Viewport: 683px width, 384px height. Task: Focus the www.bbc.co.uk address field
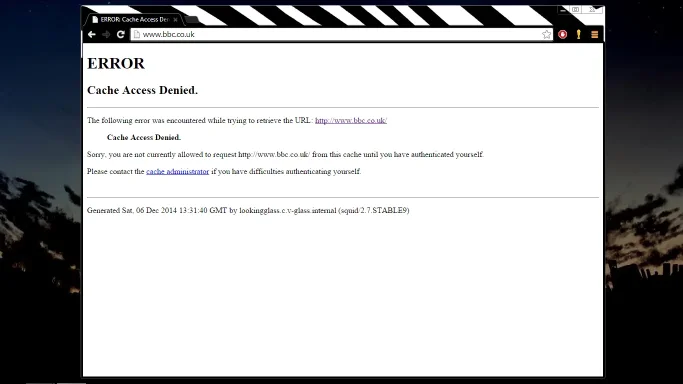(342, 34)
